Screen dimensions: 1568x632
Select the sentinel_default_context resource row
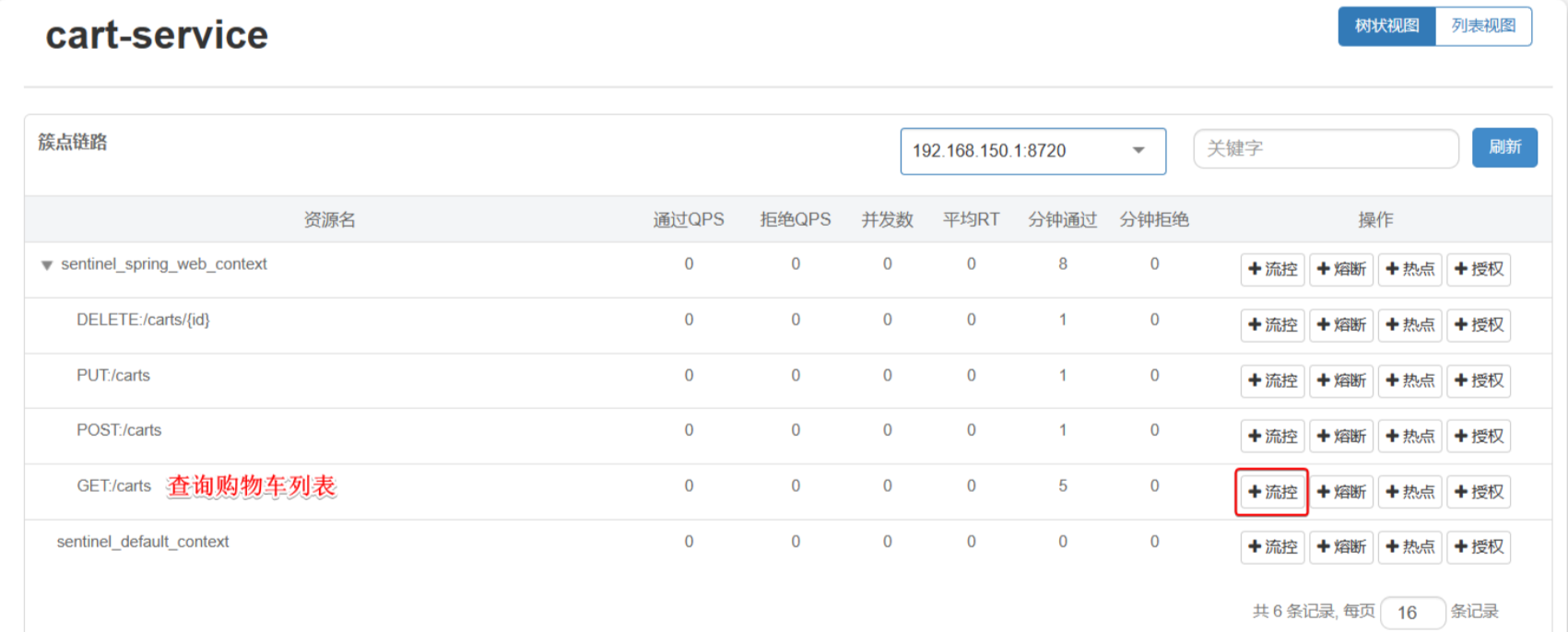[x=143, y=542]
